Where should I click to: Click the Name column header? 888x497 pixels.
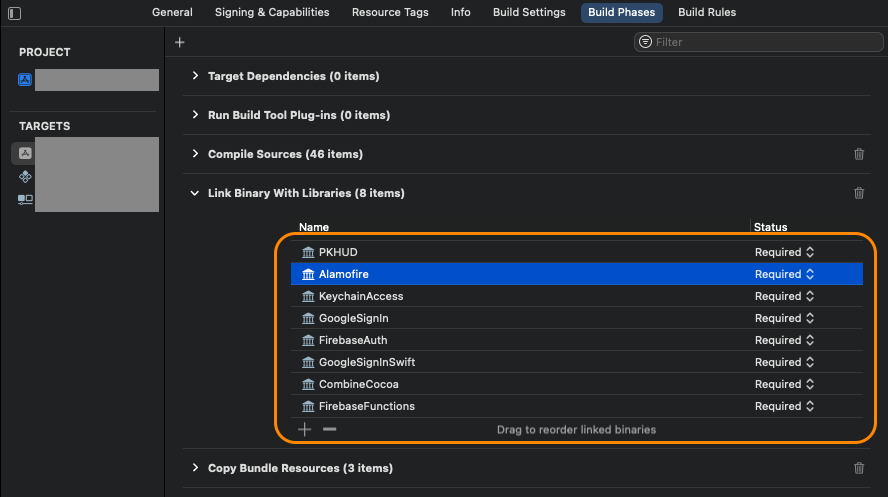coord(314,227)
